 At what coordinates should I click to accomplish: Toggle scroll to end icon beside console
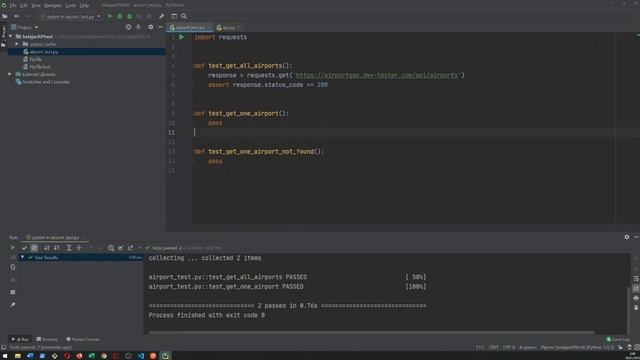(x=636, y=288)
